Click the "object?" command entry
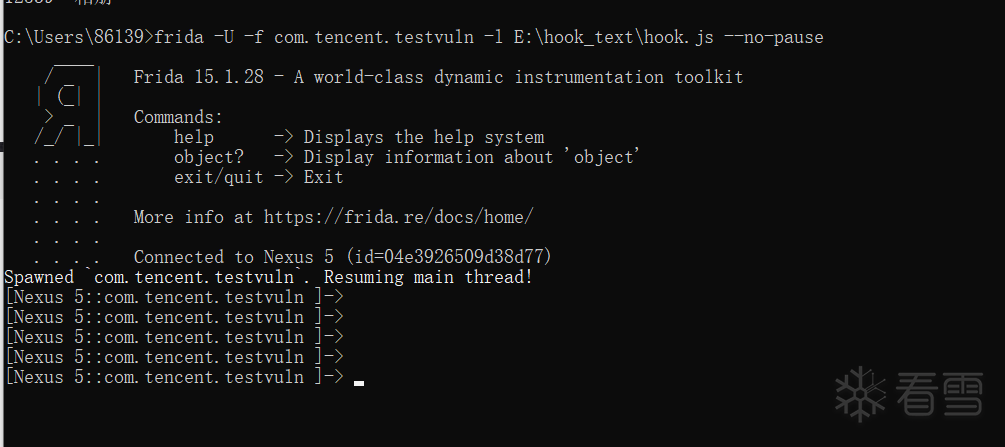 coord(208,157)
